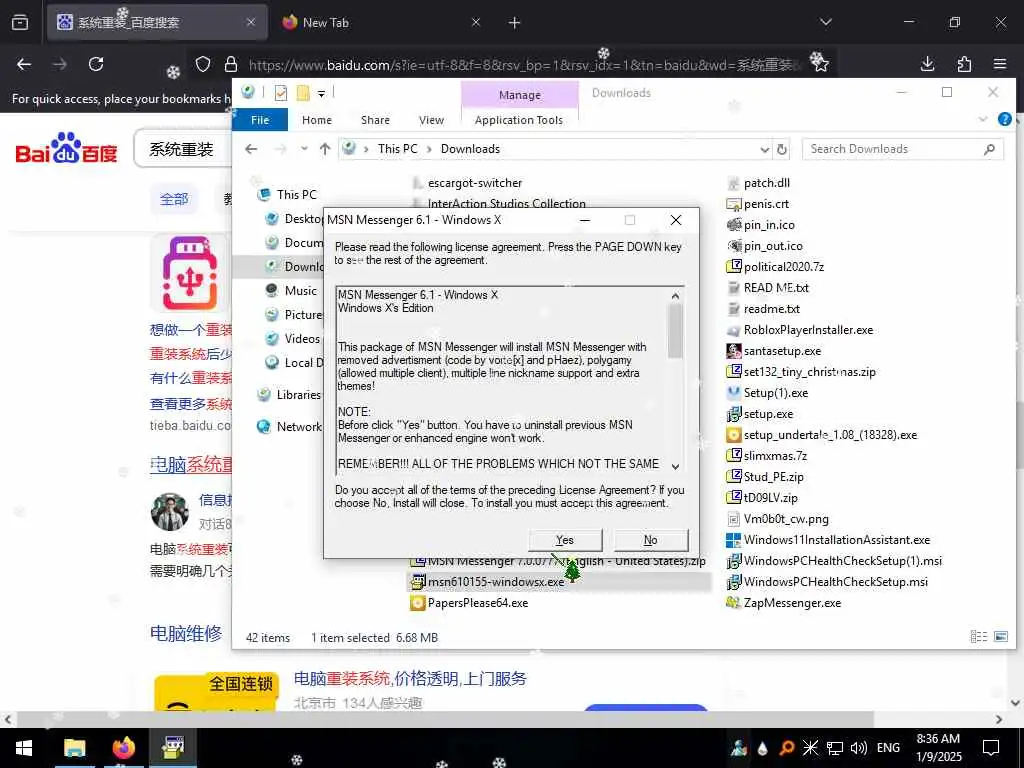The image size is (1024, 768).
Task: Select msn610155-windowsx.exe icon
Action: (x=417, y=581)
